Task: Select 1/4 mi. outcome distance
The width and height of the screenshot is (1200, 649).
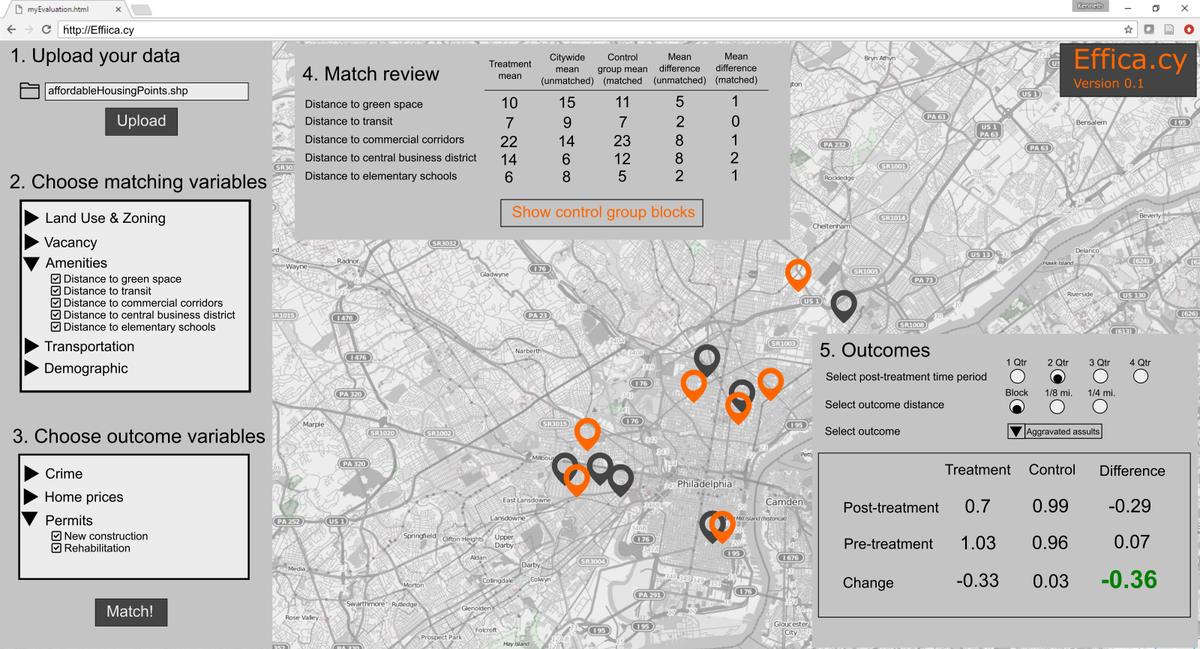Action: (1099, 407)
